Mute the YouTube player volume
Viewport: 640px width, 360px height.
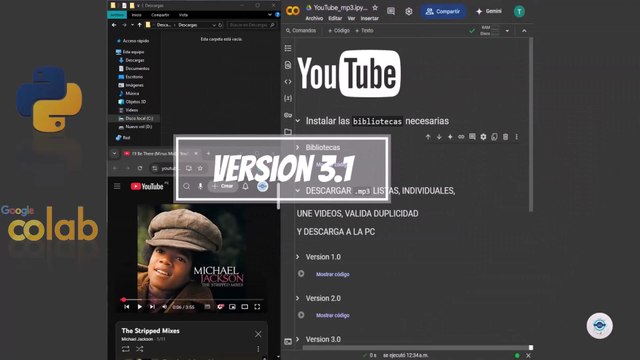(164, 307)
